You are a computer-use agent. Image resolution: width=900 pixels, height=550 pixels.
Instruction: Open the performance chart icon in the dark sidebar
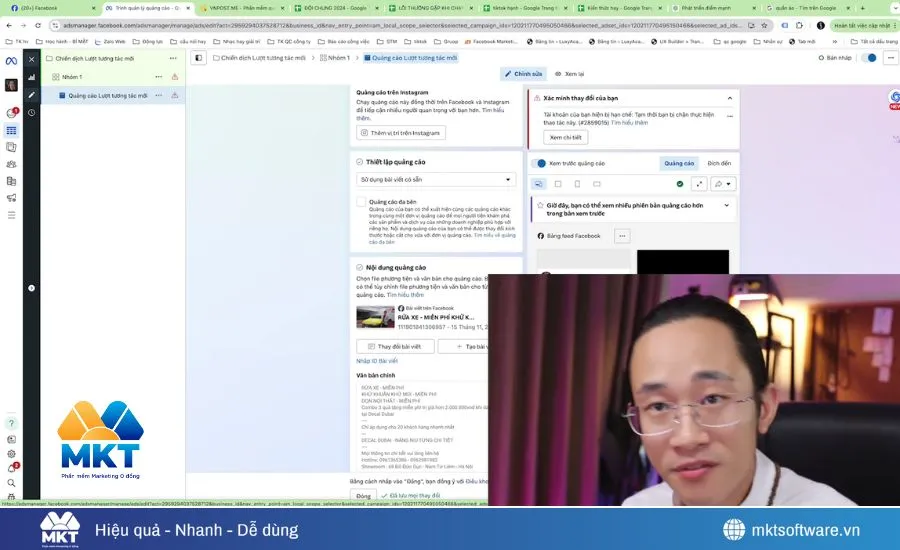click(32, 77)
